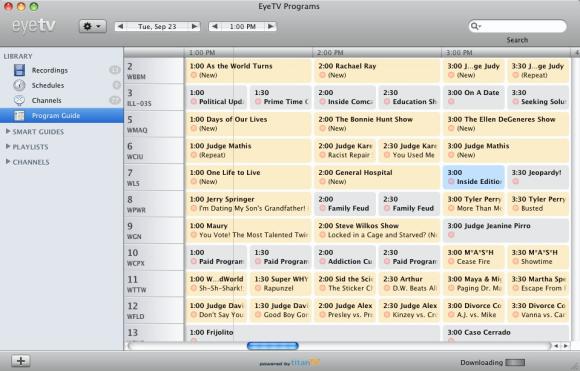Select 3:00 Judge Jeanine Pirro program
This screenshot has height=371, width=580.
[506, 230]
